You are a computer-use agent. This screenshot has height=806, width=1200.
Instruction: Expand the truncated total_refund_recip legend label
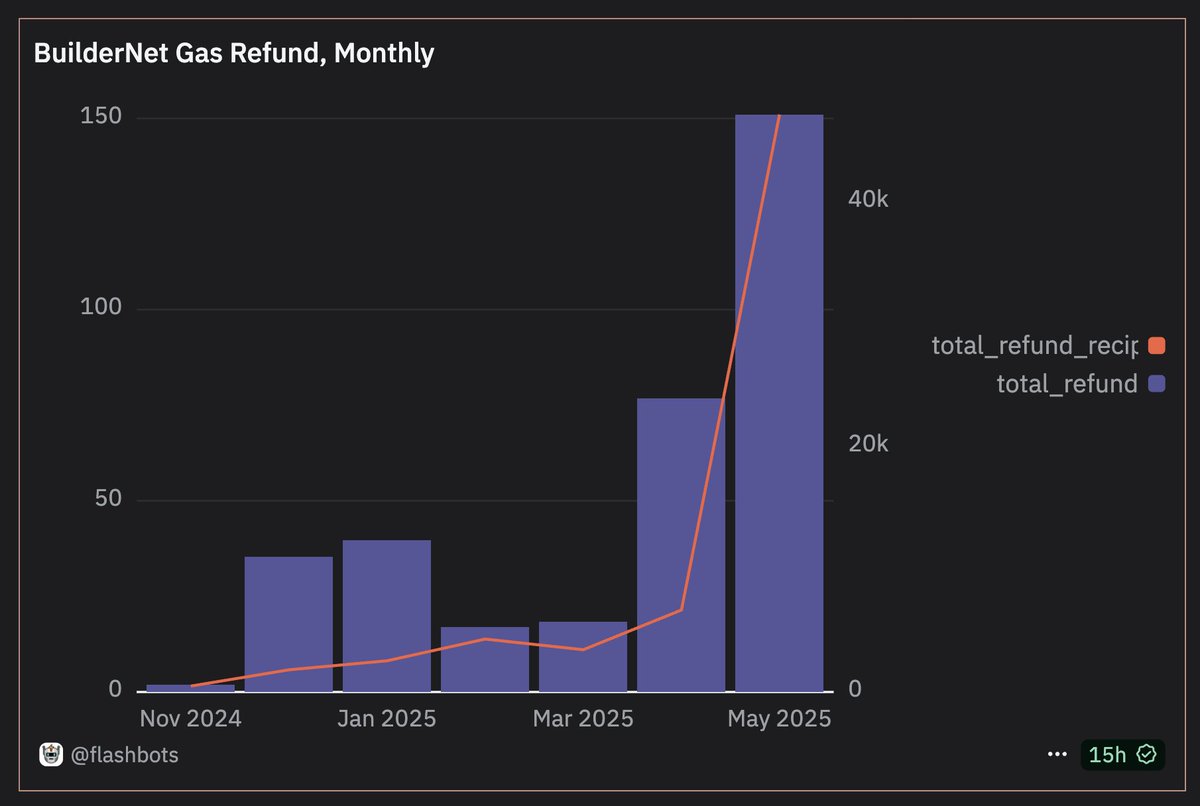pos(1035,345)
